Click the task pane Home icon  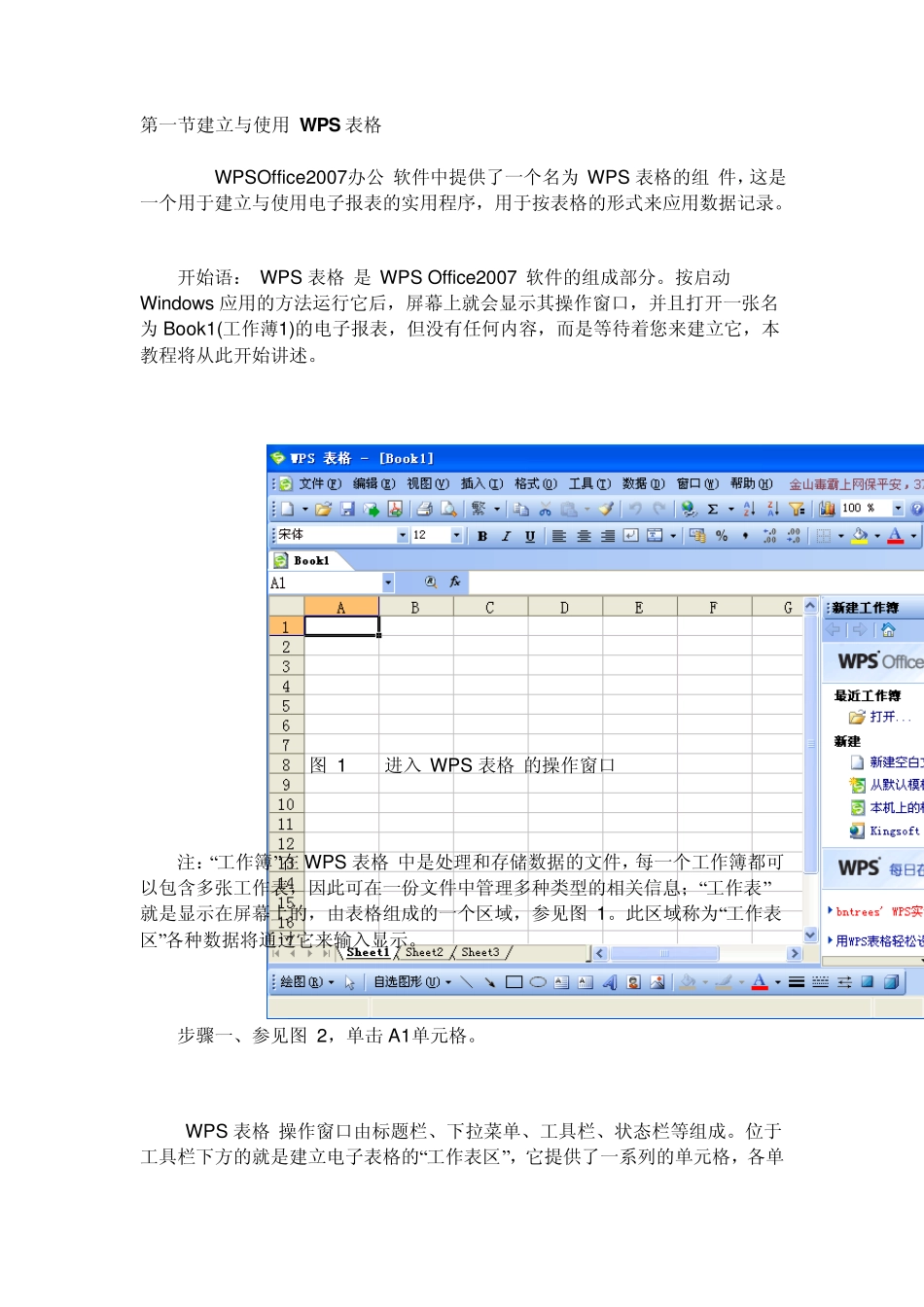(888, 630)
